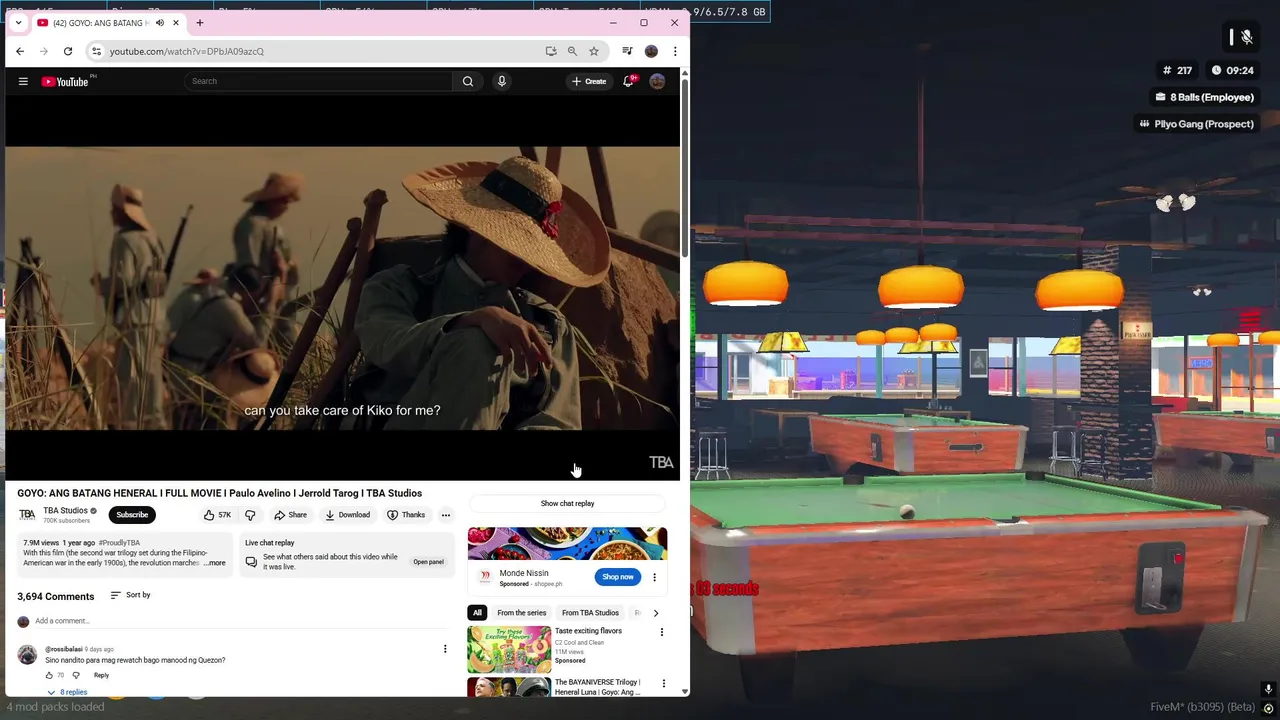Click the browser address bar URL

(187, 51)
